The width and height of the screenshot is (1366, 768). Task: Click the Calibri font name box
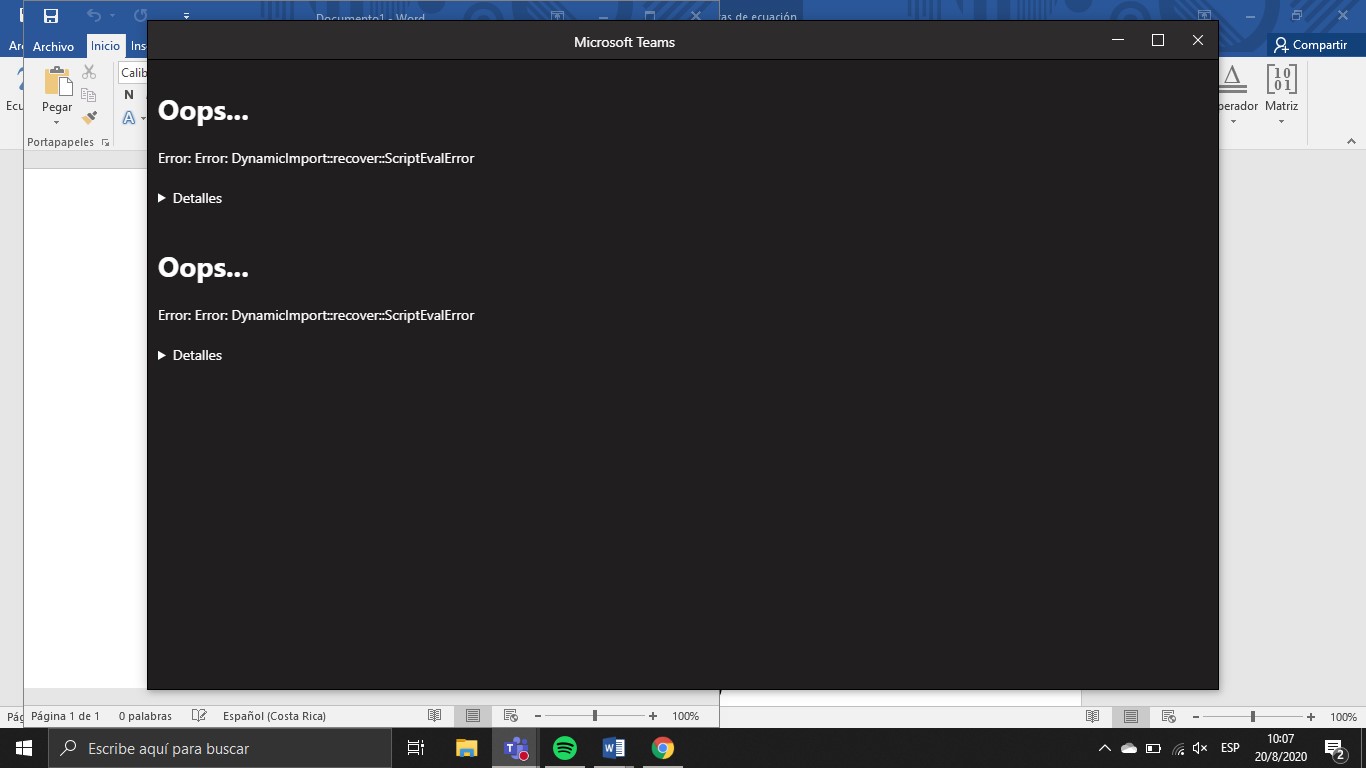point(133,73)
